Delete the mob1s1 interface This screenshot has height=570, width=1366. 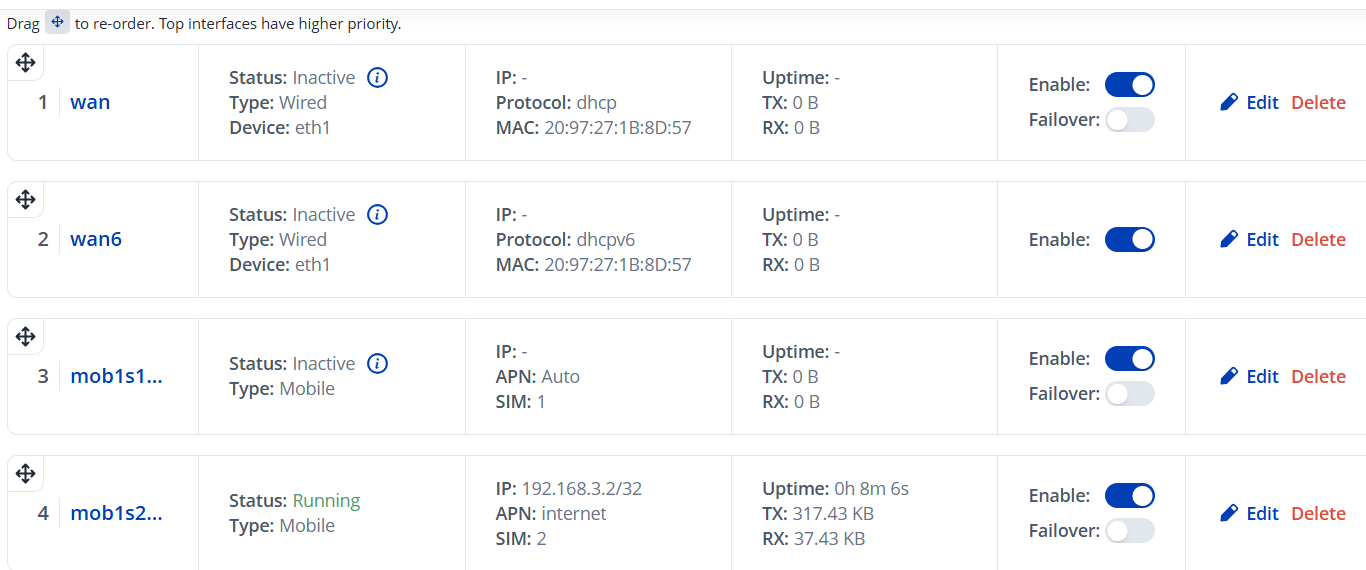[1318, 376]
